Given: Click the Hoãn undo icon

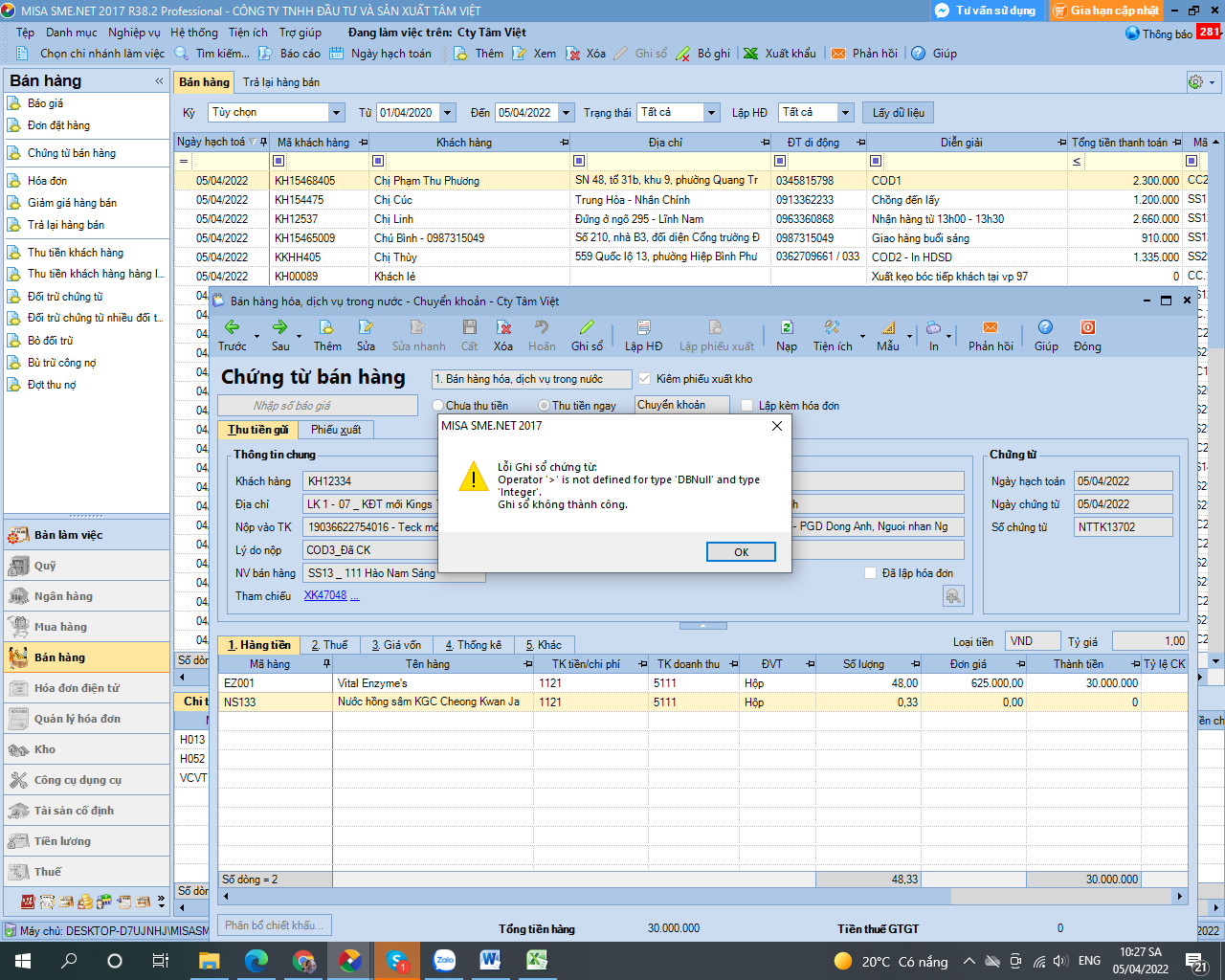Looking at the screenshot, I should click(x=542, y=327).
